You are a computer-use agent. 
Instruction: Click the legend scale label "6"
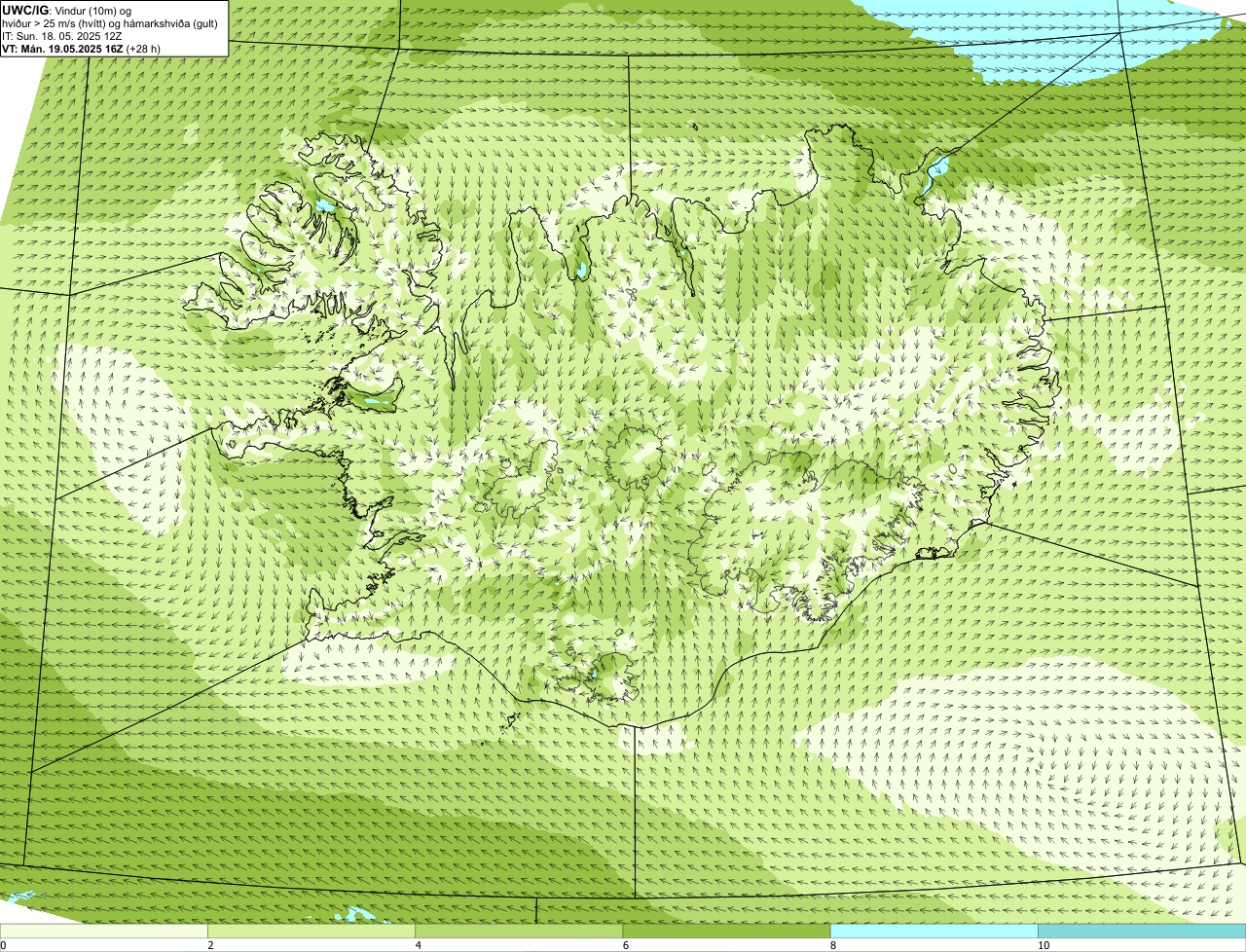(625, 945)
